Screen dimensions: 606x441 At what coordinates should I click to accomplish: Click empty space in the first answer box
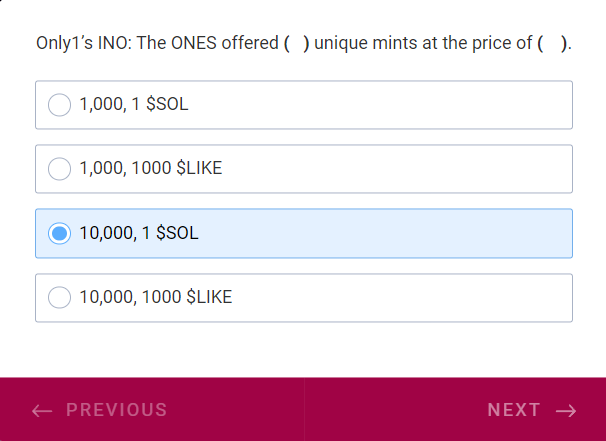(400, 105)
